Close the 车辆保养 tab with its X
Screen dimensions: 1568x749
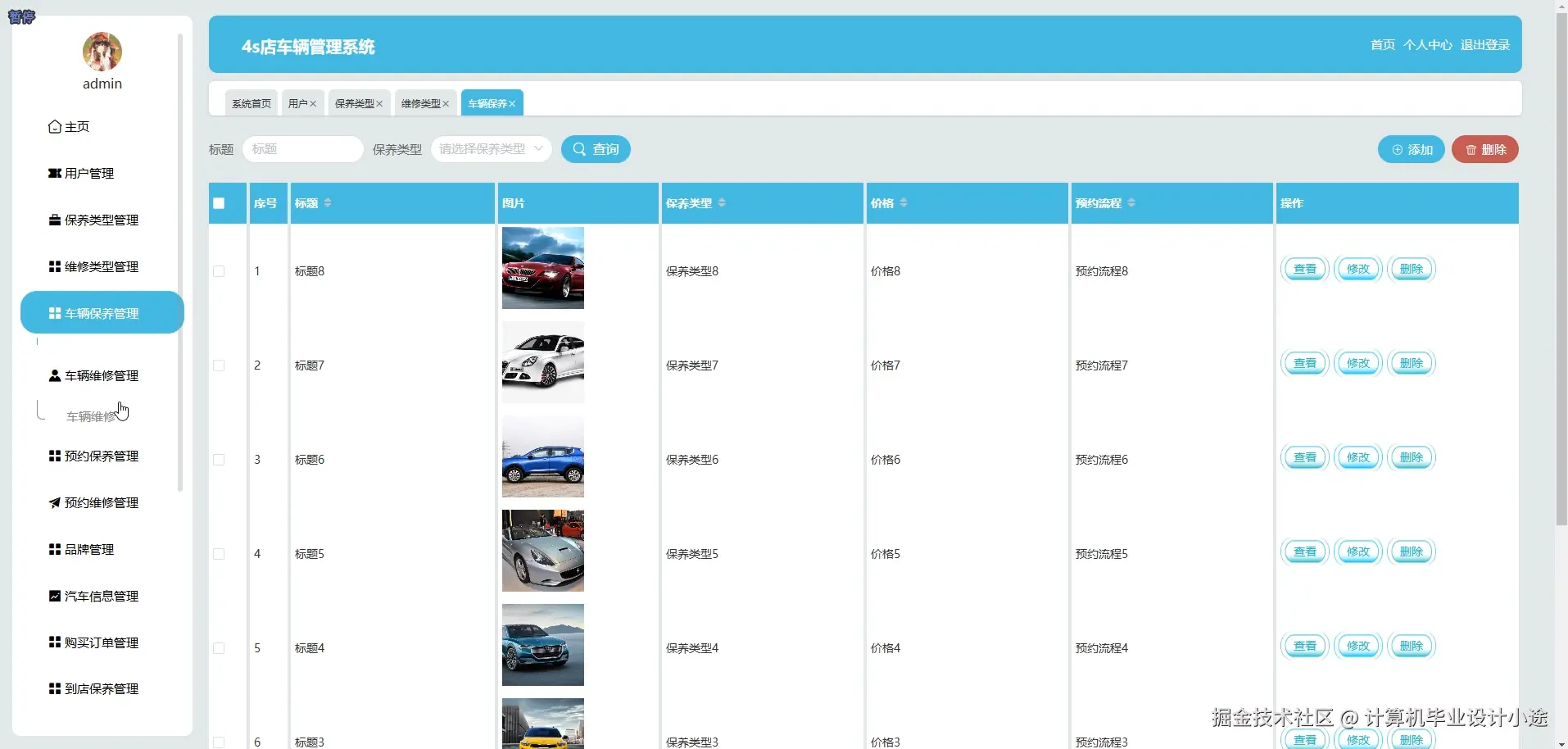512,104
